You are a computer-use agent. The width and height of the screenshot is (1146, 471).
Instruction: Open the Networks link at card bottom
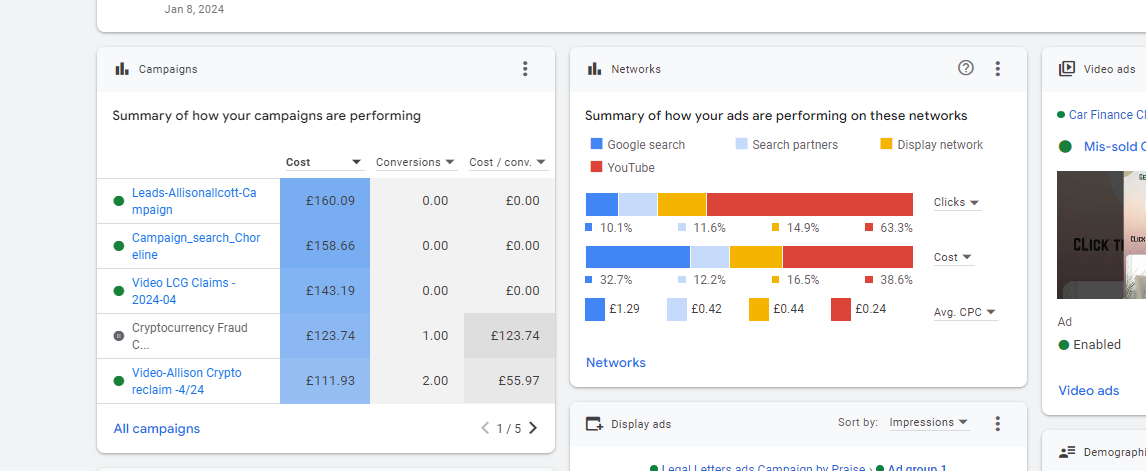[x=616, y=363]
